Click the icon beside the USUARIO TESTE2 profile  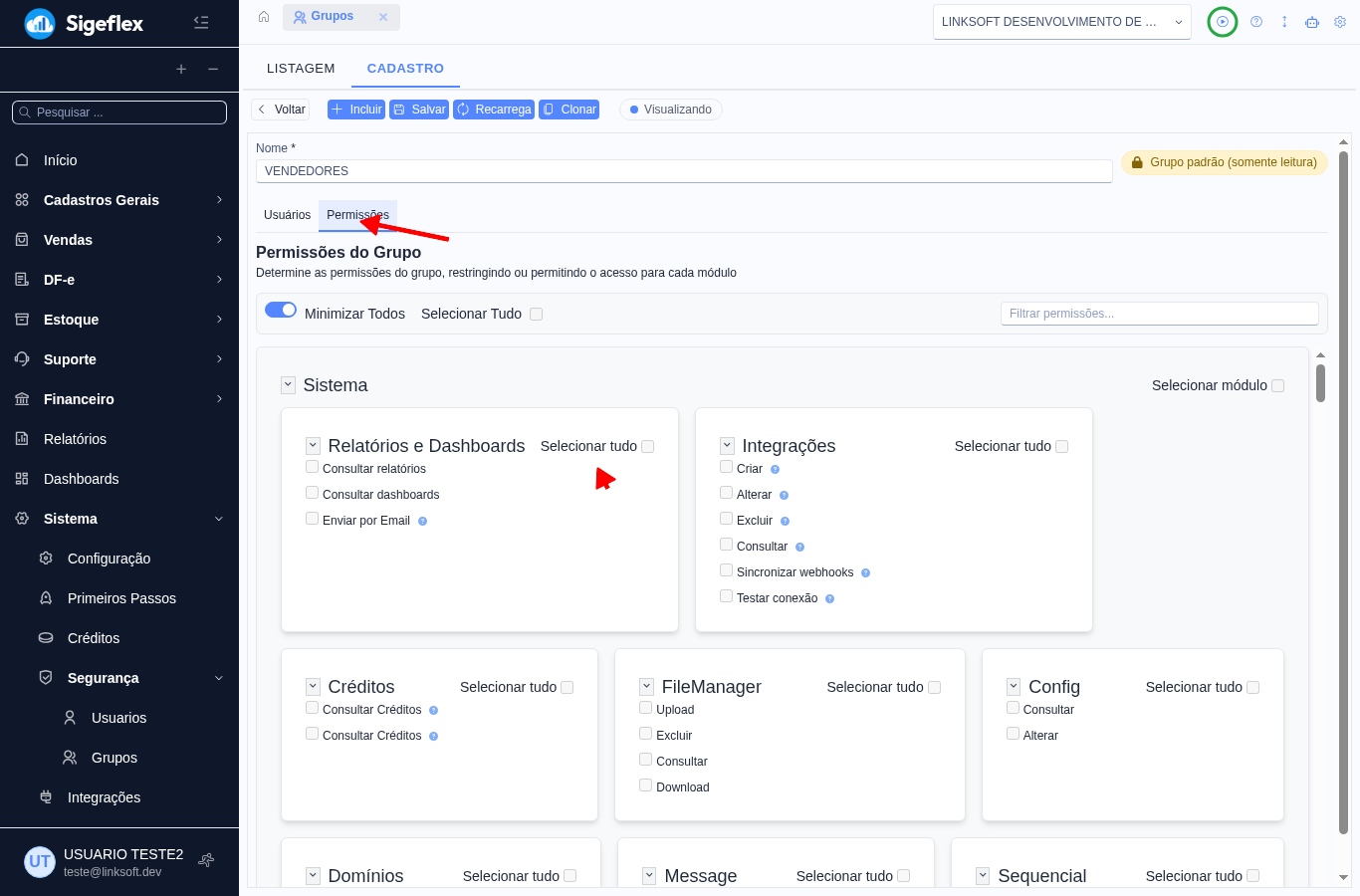click(x=206, y=860)
